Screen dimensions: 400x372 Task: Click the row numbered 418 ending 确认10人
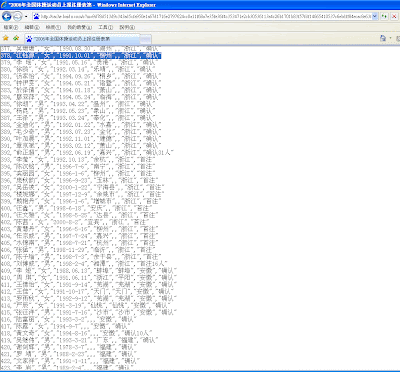(76, 333)
